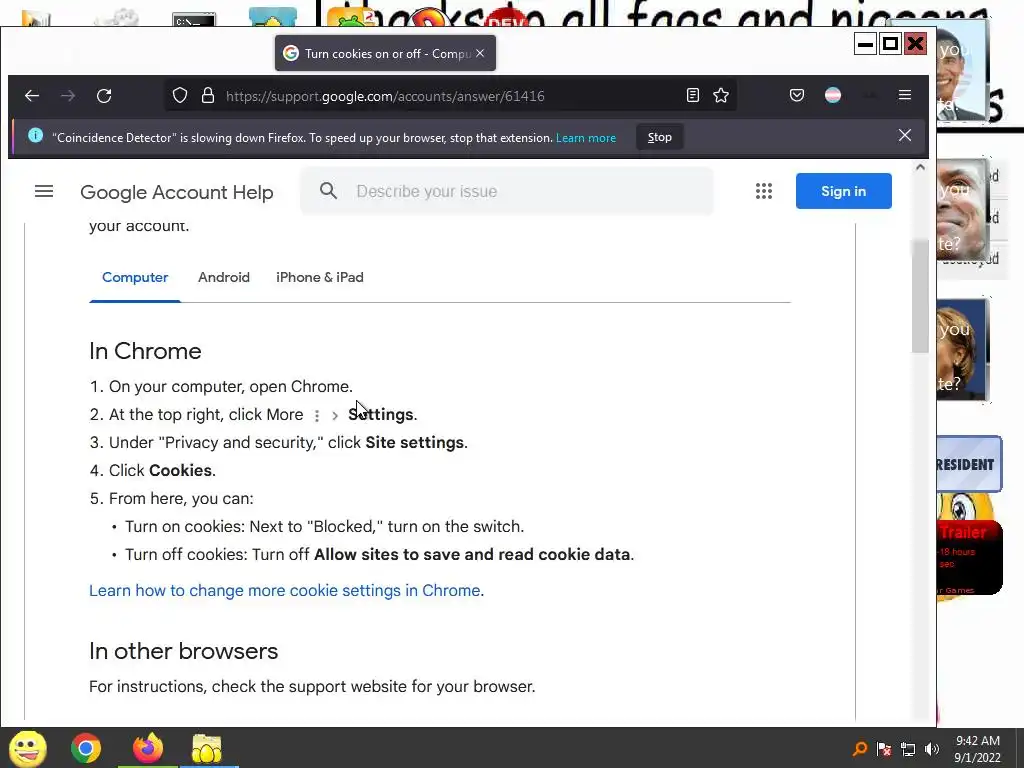Click the 'In Chrome' heading text
The height and width of the screenshot is (768, 1024).
coord(145,351)
